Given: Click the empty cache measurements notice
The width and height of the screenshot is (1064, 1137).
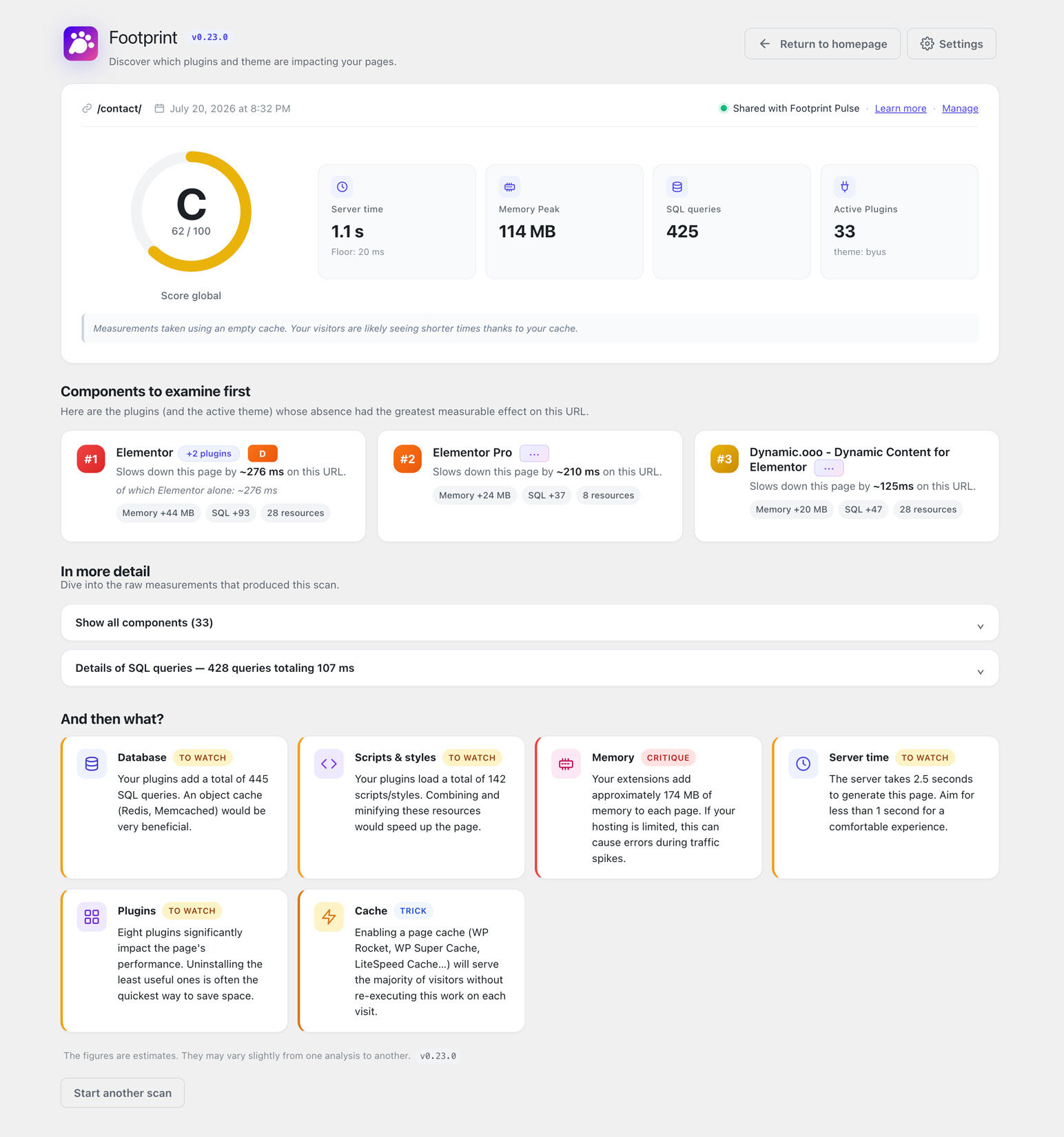Looking at the screenshot, I should click(x=530, y=328).
